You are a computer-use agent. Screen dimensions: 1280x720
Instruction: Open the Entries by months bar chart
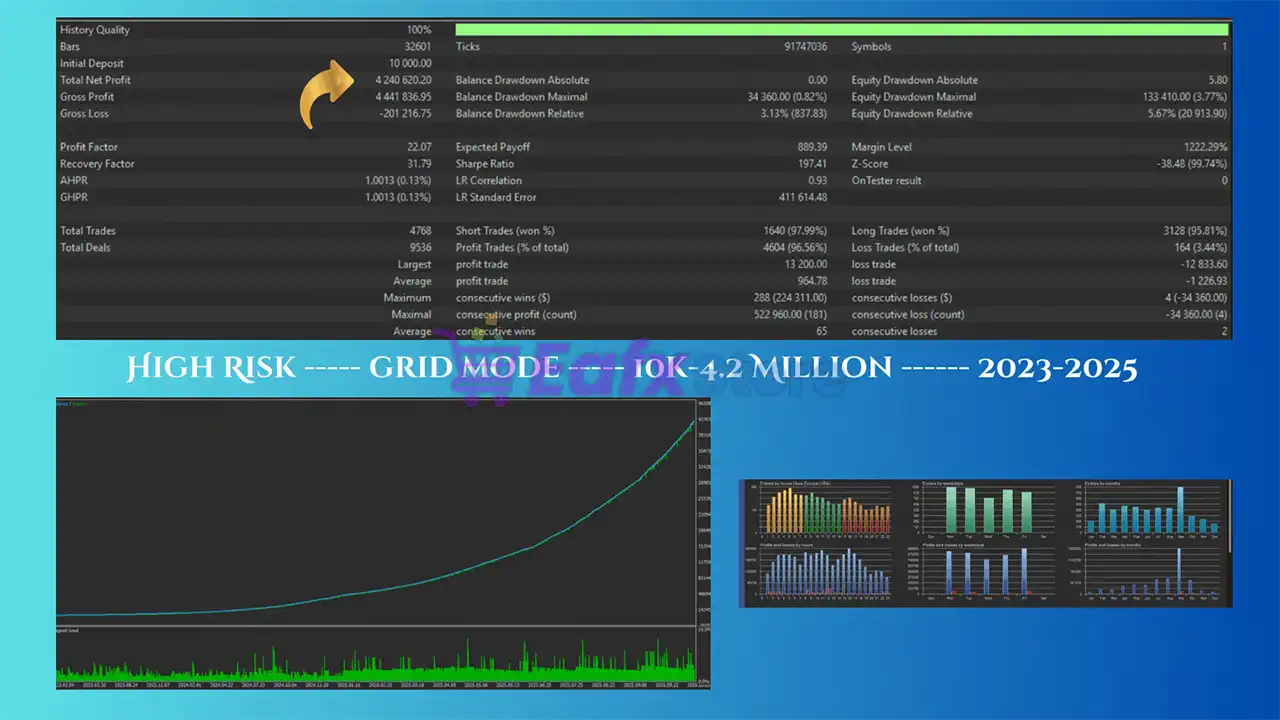[x=1150, y=512]
